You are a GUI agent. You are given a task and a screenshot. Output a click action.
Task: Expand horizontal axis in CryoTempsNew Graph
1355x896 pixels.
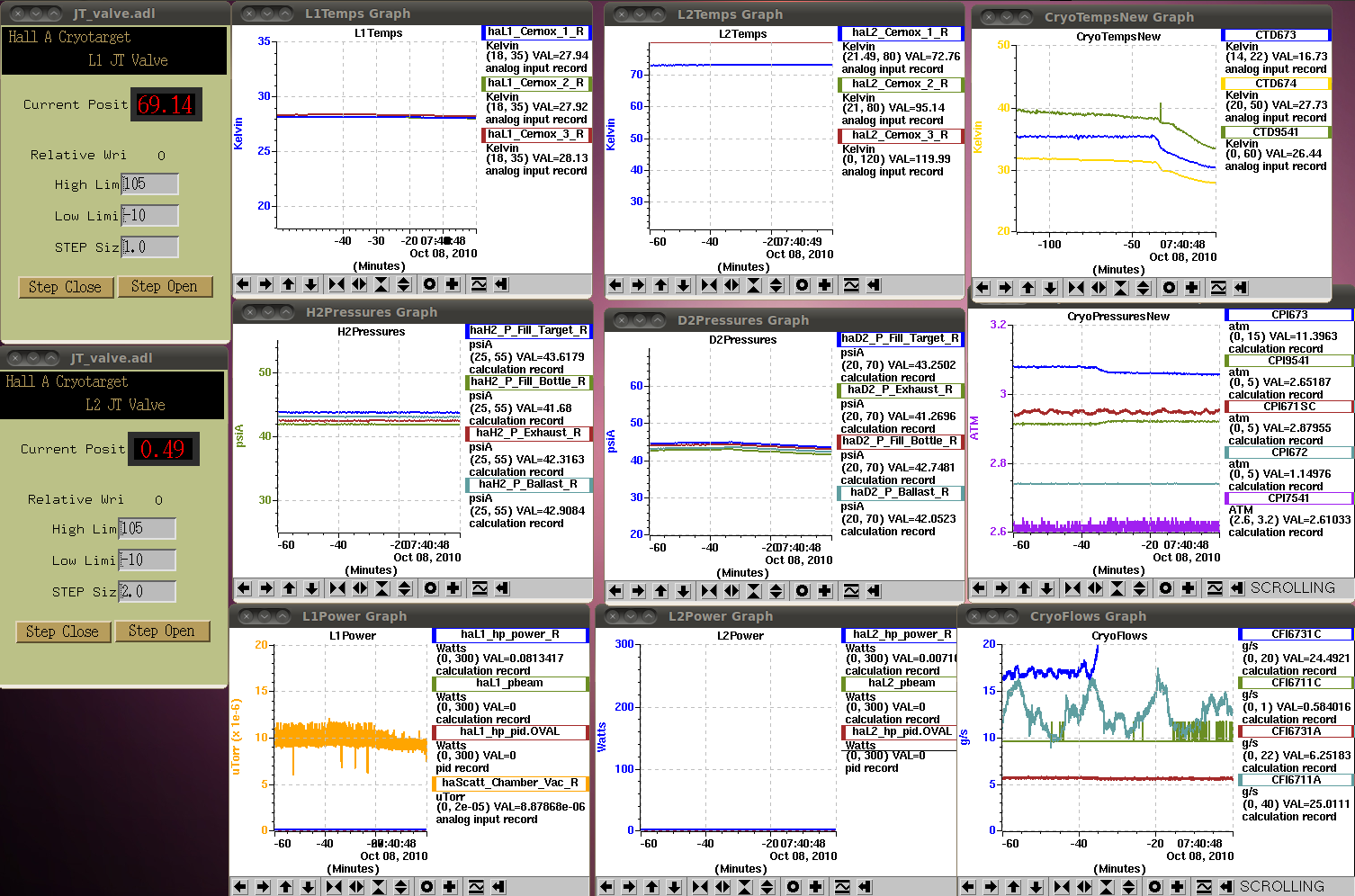[x=1099, y=288]
